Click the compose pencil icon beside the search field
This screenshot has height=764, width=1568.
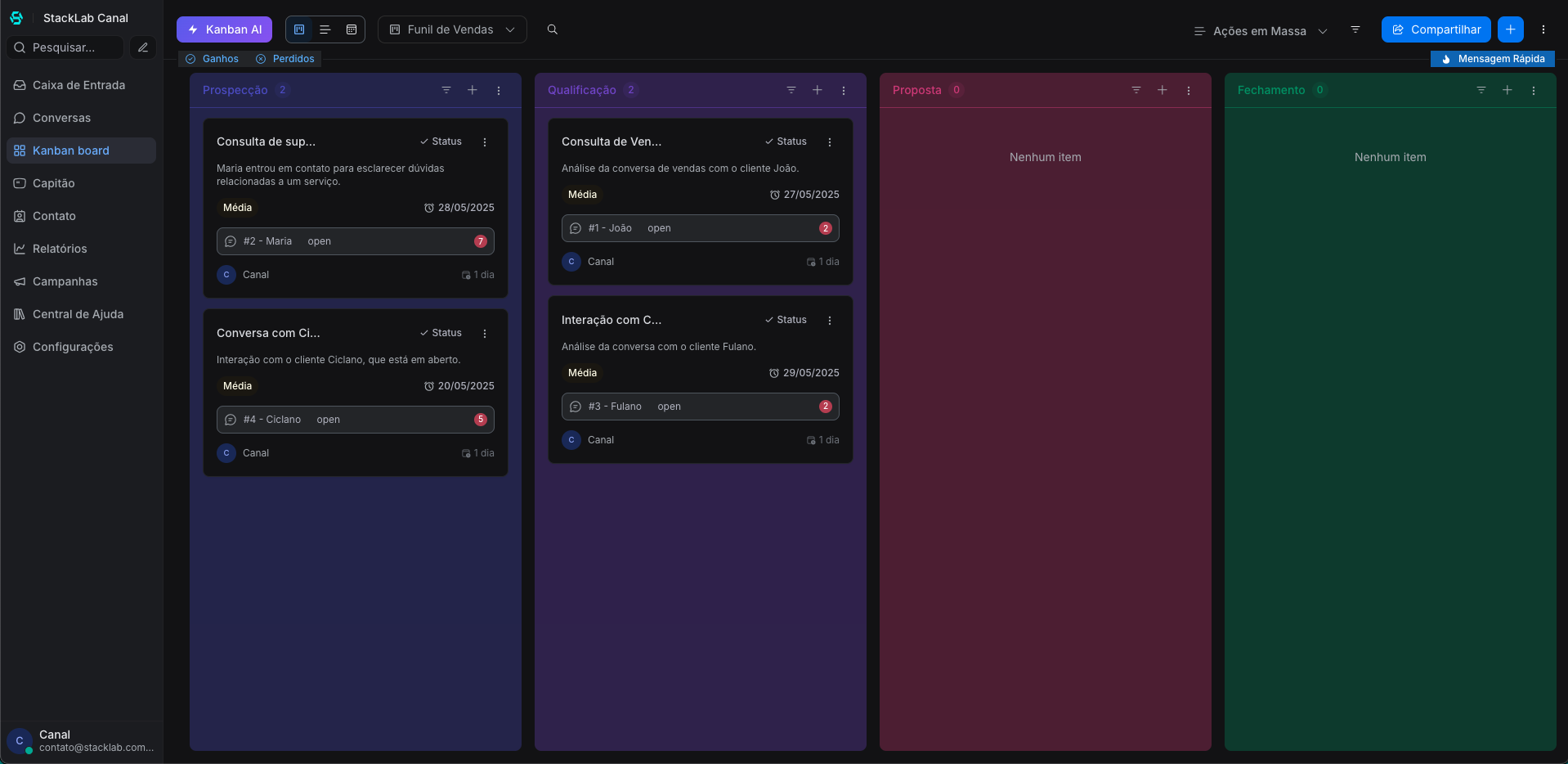(x=143, y=47)
